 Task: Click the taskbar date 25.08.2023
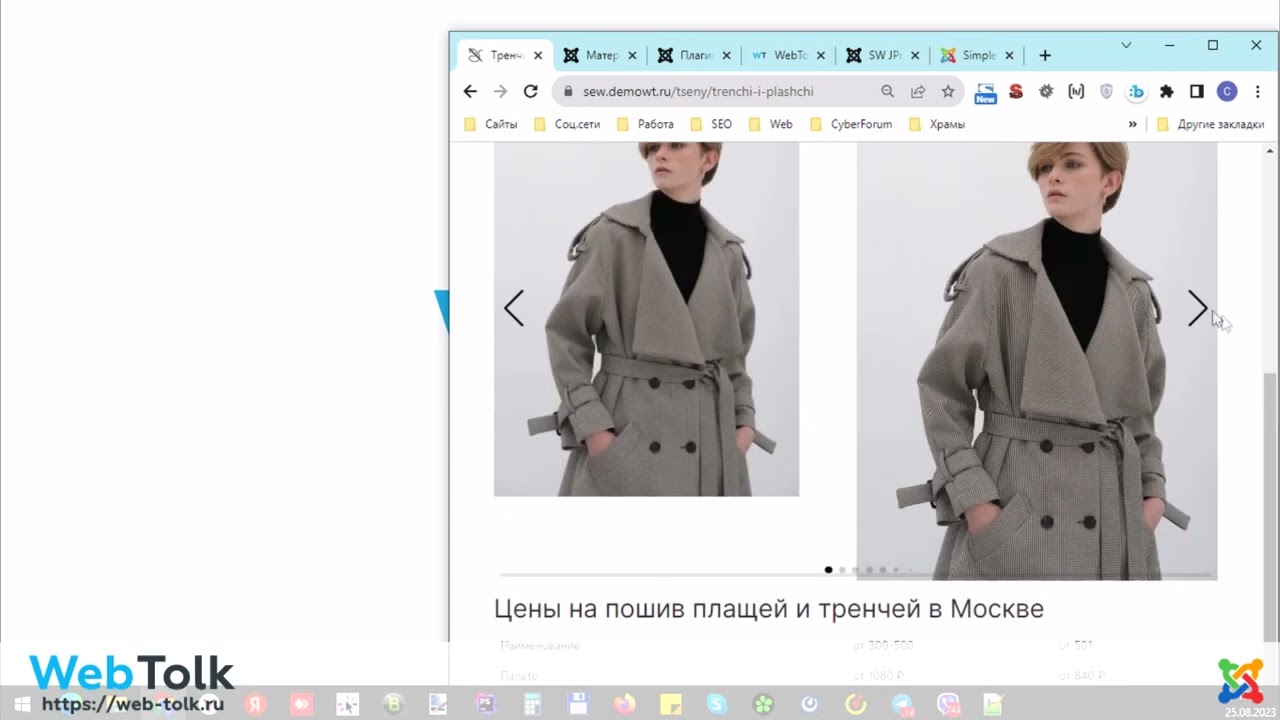[x=1250, y=712]
